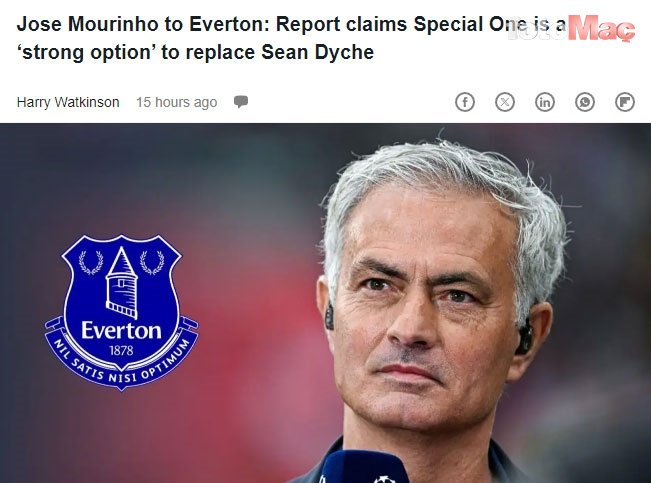Open the 'Jose Mourinho to Everton' headline line
Viewport: 651px width, 483px height.
point(291,25)
